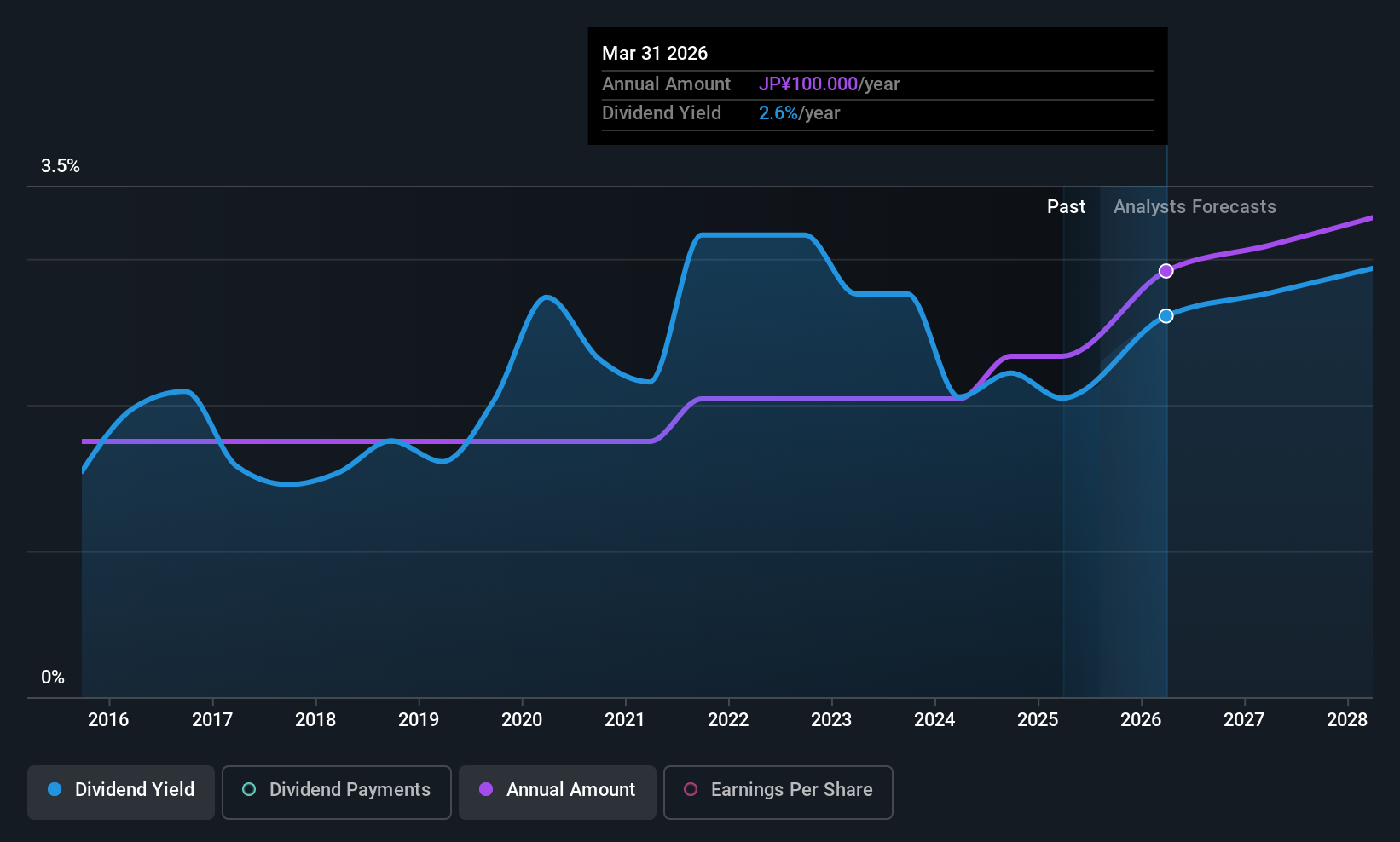Click the 2027 x-axis label
Viewport: 1400px width, 842px height.
point(1244,720)
